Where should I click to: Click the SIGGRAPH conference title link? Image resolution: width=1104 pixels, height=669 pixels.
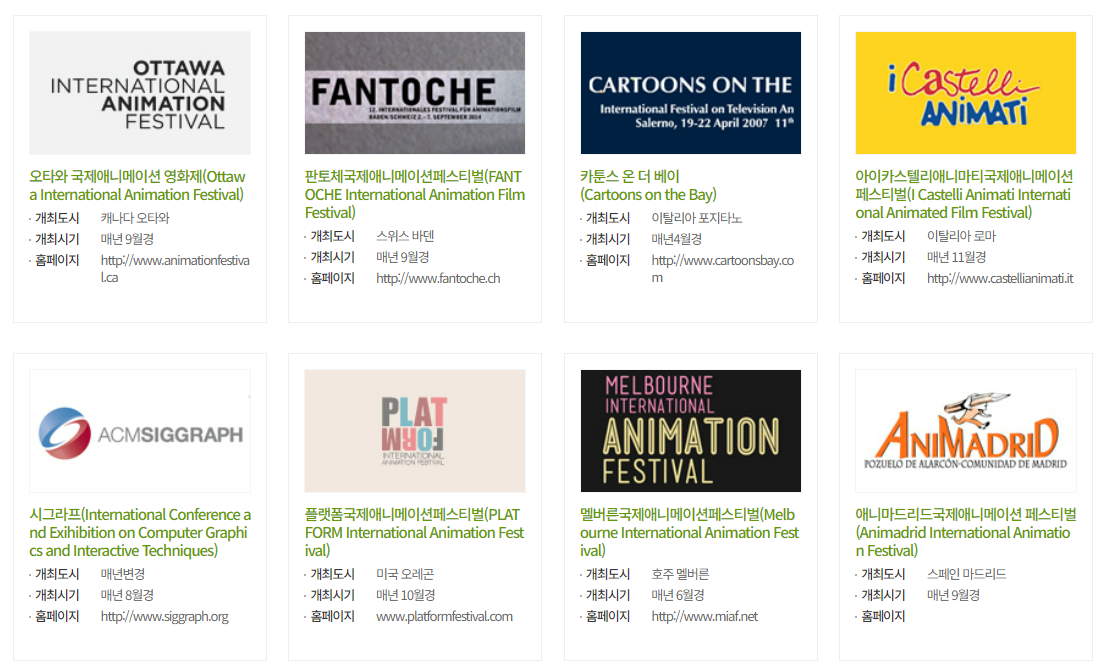140,533
